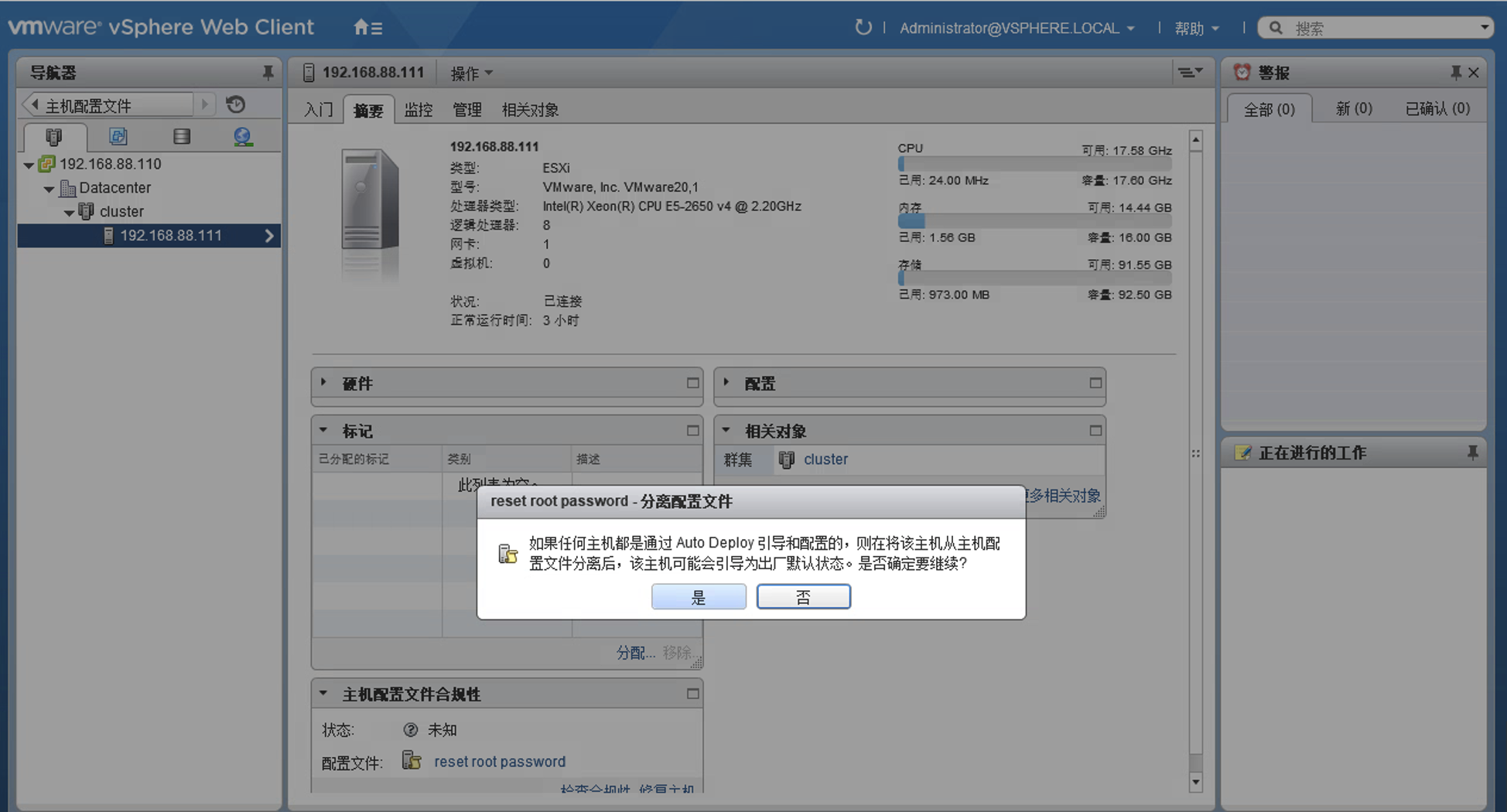Expand the 配置 configuration panel
The image size is (1507, 812).
[x=726, y=383]
